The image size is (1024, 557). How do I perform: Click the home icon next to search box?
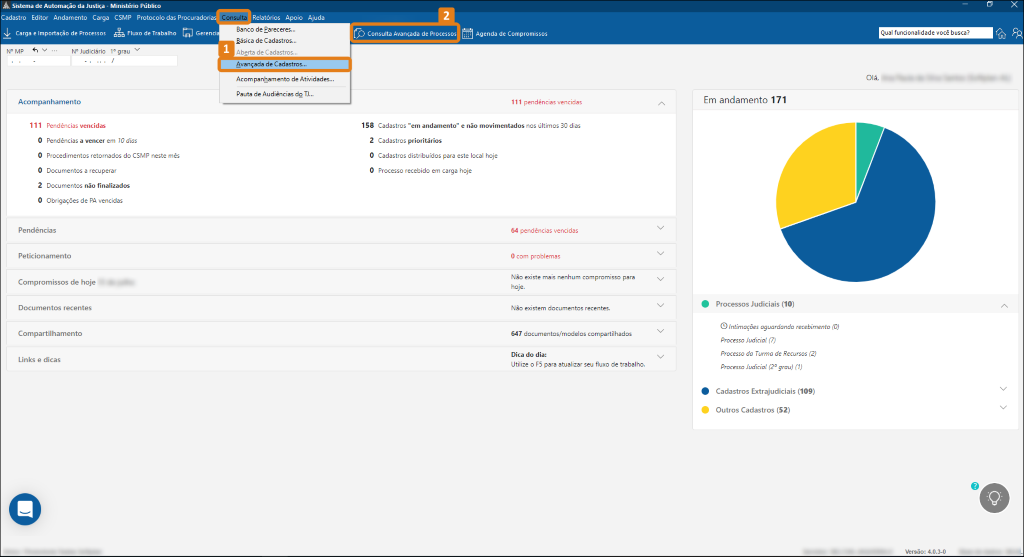pos(1001,33)
